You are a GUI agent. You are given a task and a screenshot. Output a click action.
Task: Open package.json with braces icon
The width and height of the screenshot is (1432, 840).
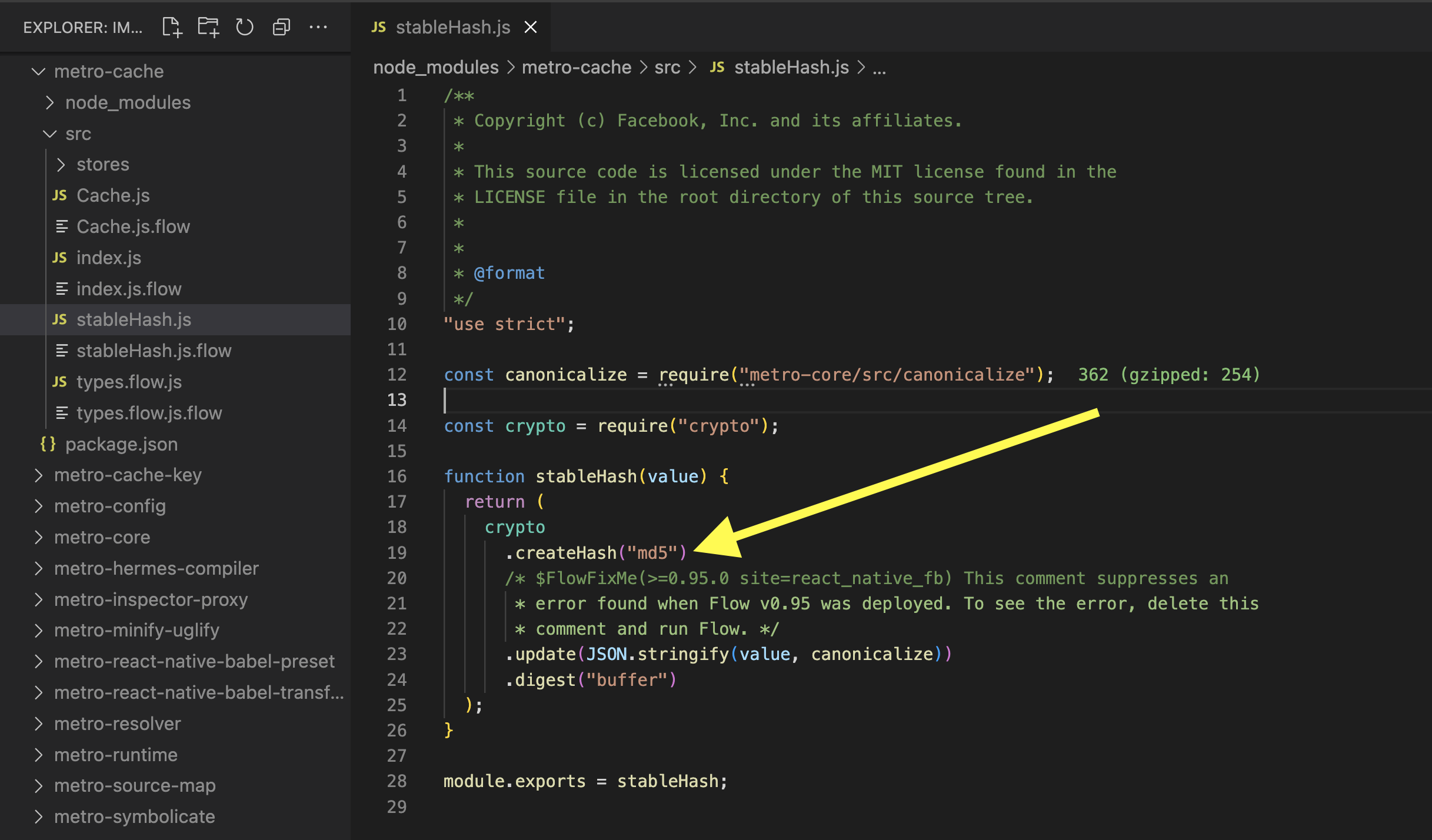[121, 444]
